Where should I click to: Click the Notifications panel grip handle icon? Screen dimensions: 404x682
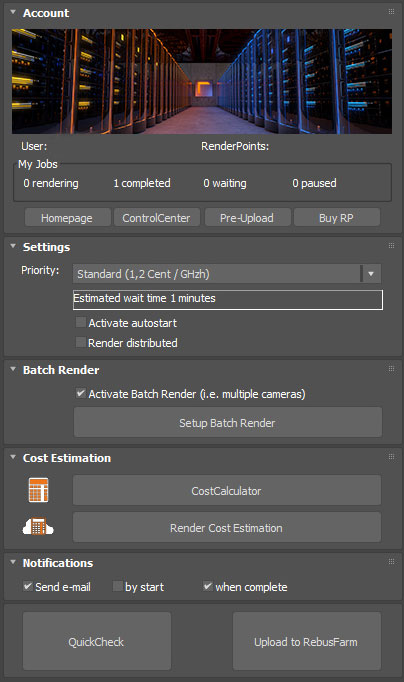(391, 562)
